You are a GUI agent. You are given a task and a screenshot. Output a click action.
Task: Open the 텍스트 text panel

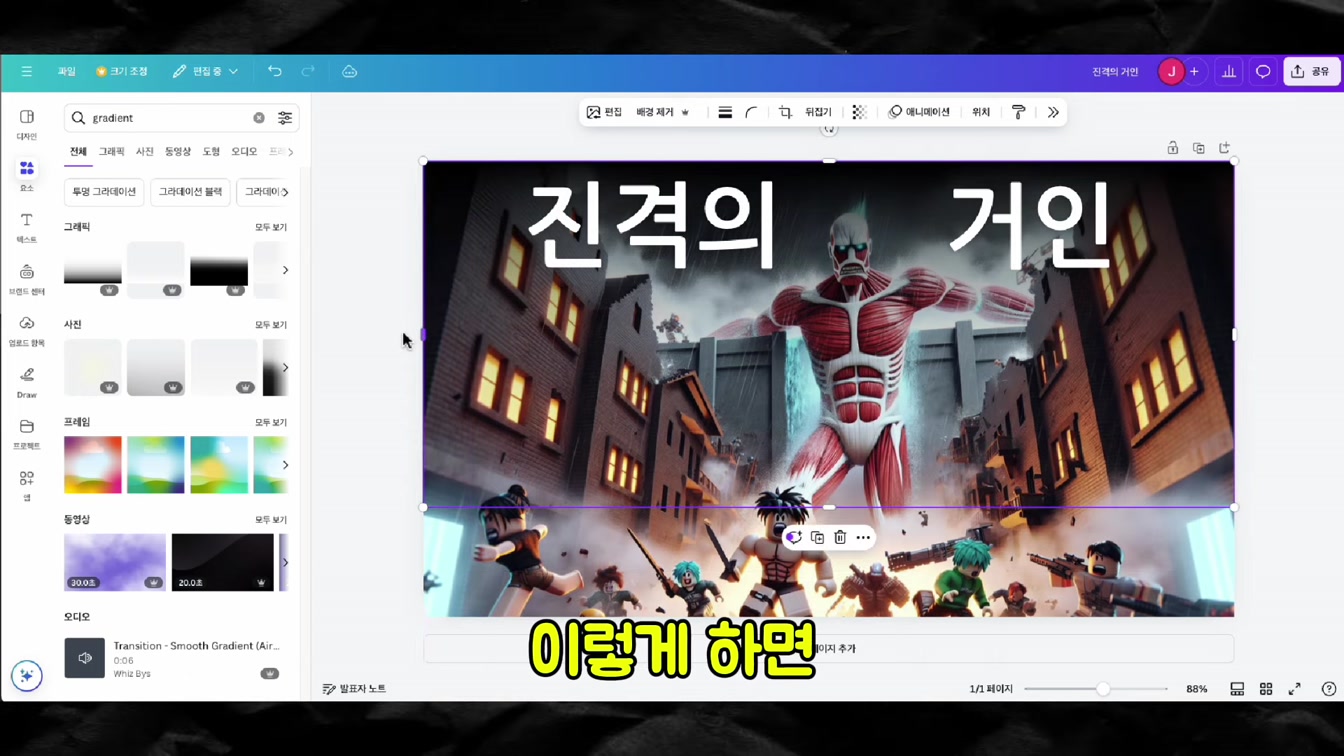[x=27, y=228]
